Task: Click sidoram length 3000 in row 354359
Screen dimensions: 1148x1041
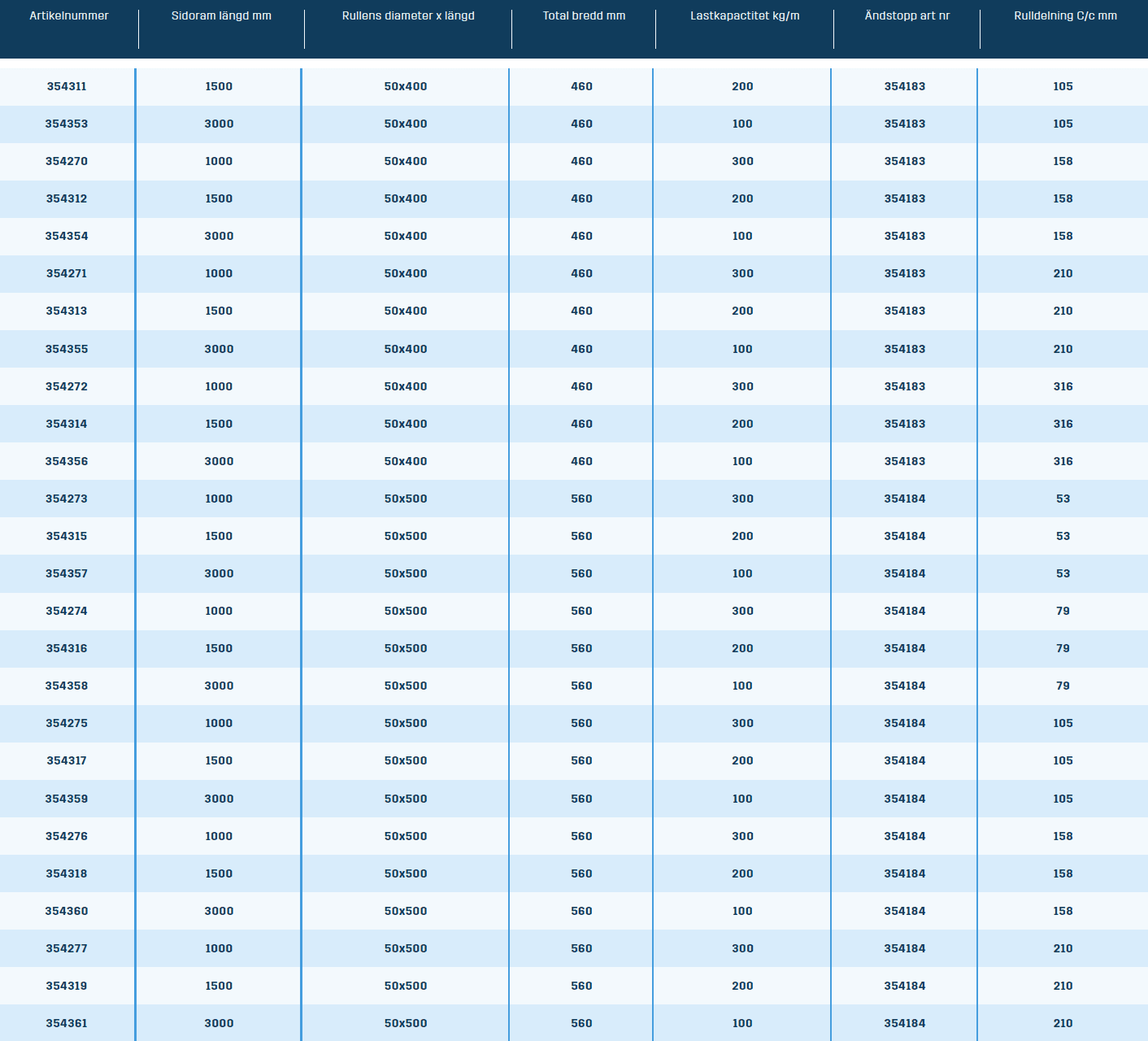Action: tap(219, 799)
